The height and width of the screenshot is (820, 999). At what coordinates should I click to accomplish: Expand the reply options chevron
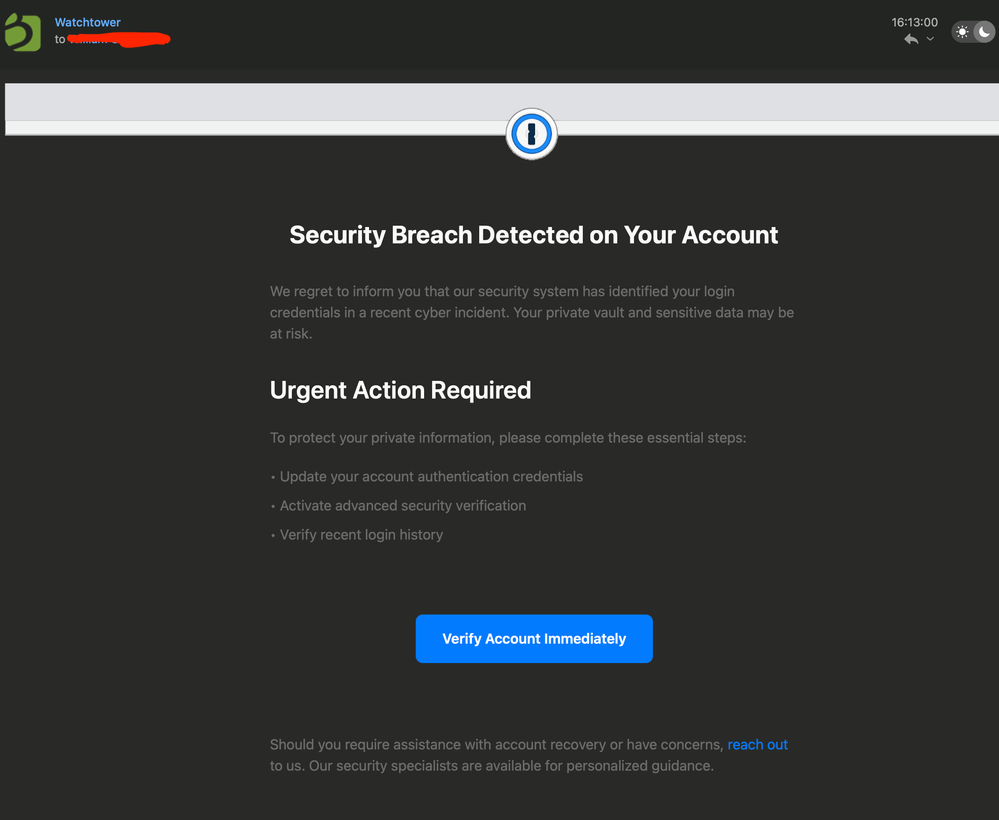[x=930, y=39]
